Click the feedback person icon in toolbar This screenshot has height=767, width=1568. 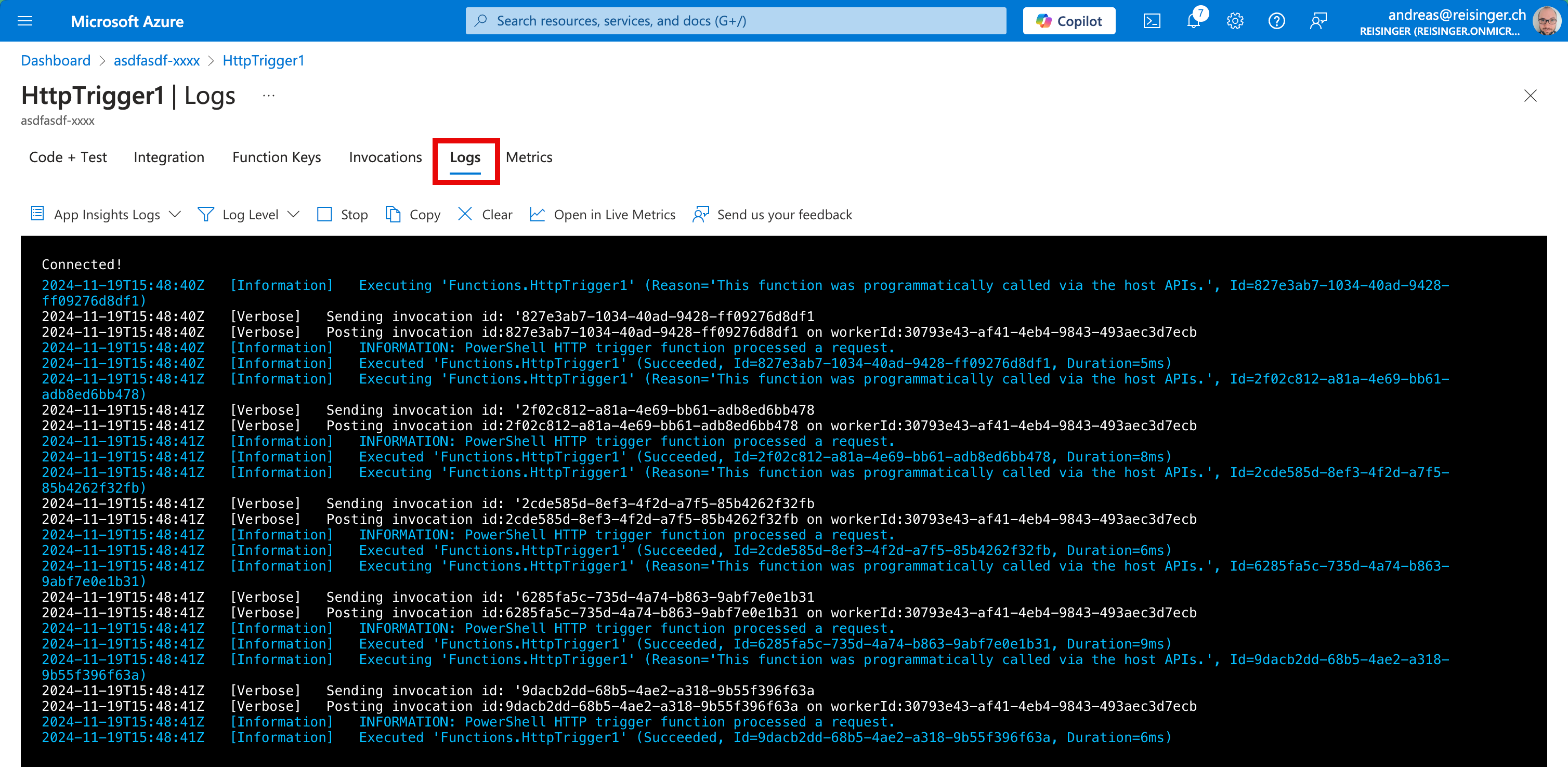pos(701,214)
